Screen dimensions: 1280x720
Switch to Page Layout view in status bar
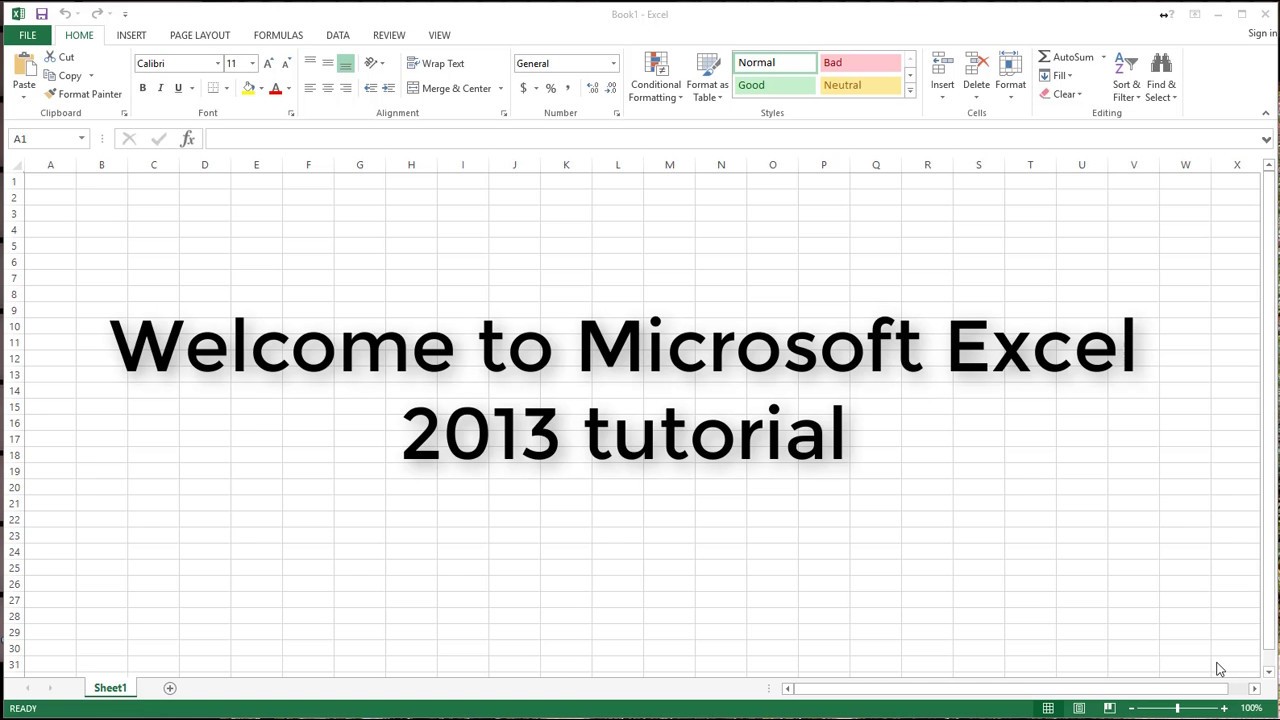tap(1079, 708)
